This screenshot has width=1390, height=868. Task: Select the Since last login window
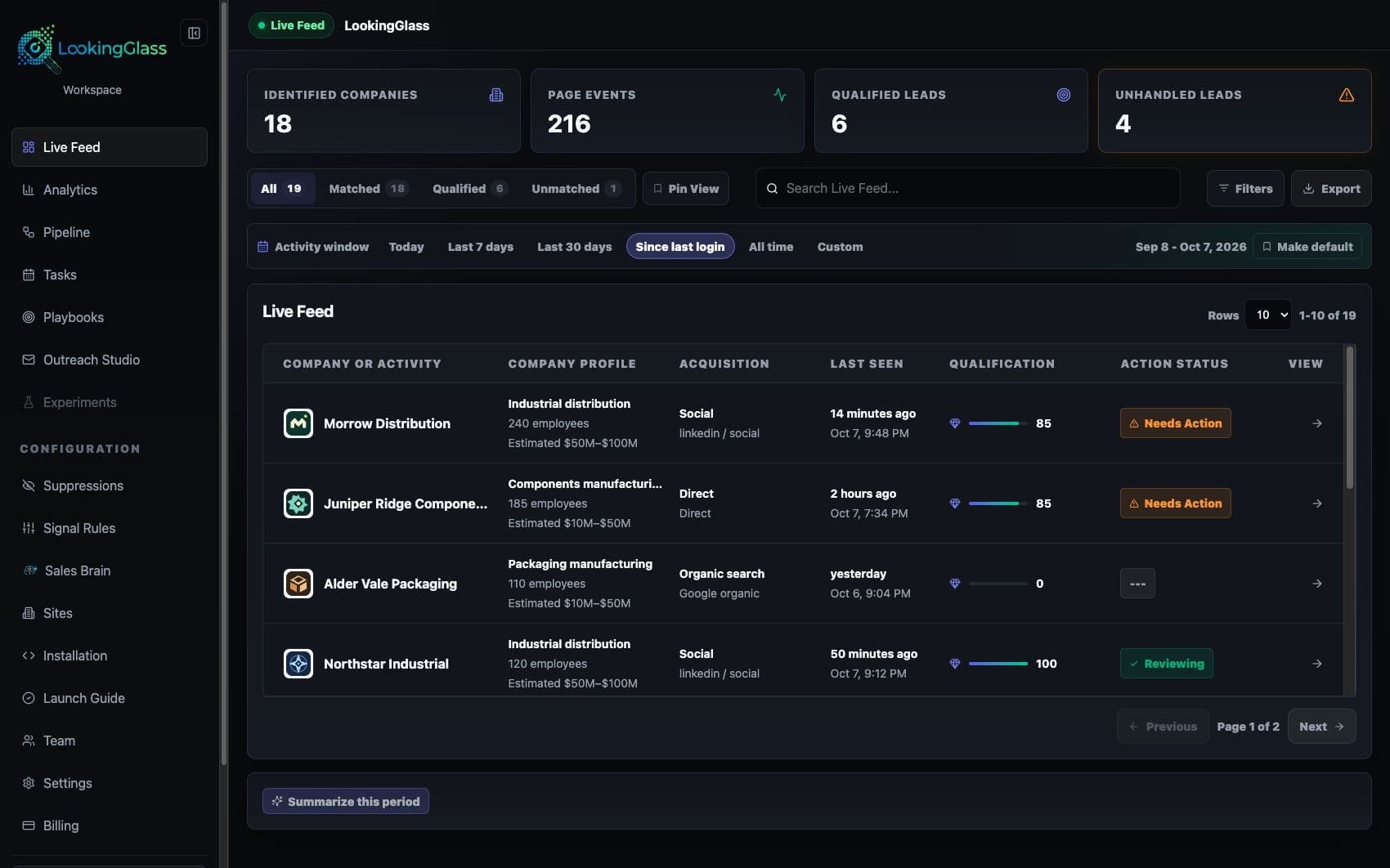680,247
